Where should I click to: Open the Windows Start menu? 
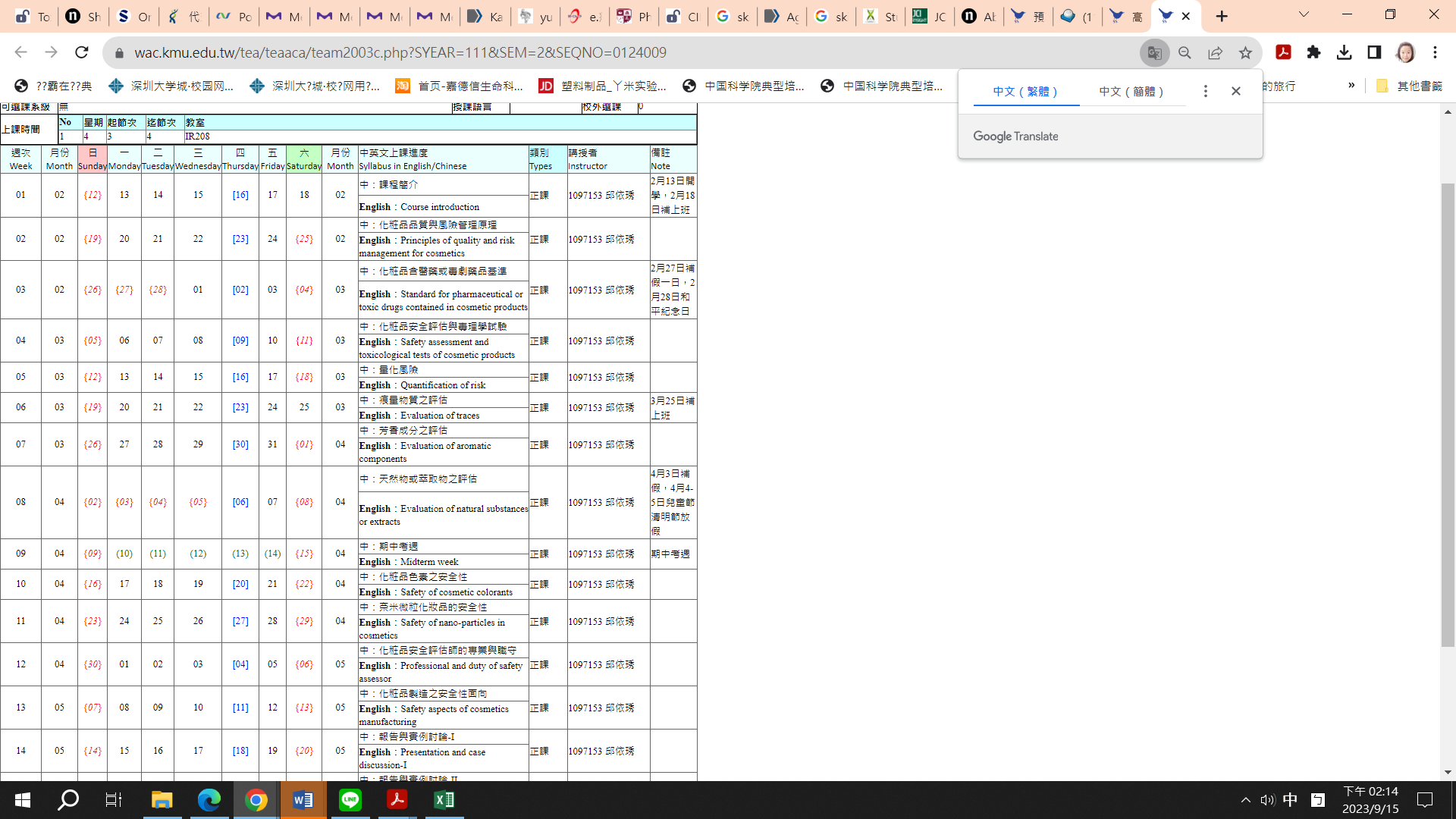(23, 800)
